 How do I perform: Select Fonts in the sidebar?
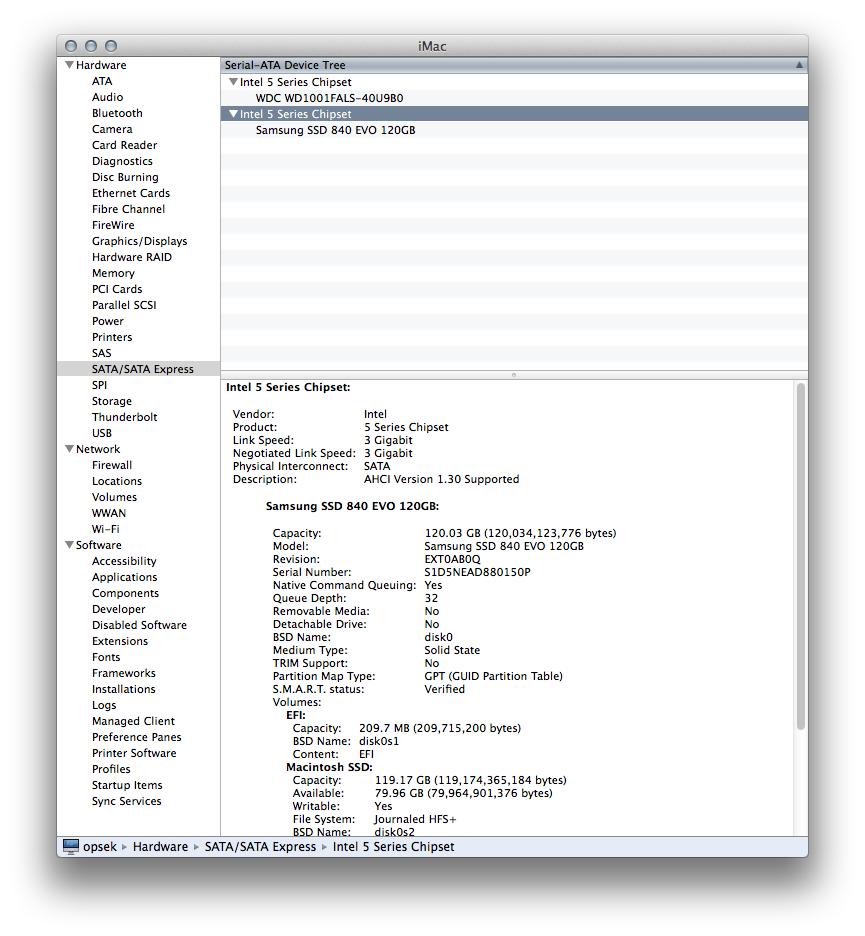coord(106,657)
